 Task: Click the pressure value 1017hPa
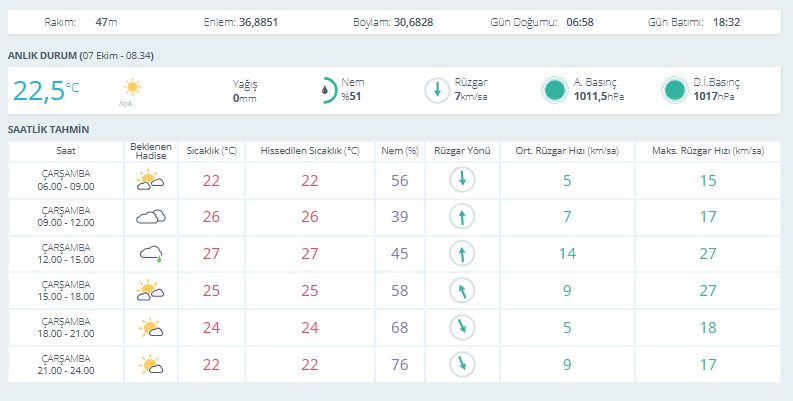714,96
